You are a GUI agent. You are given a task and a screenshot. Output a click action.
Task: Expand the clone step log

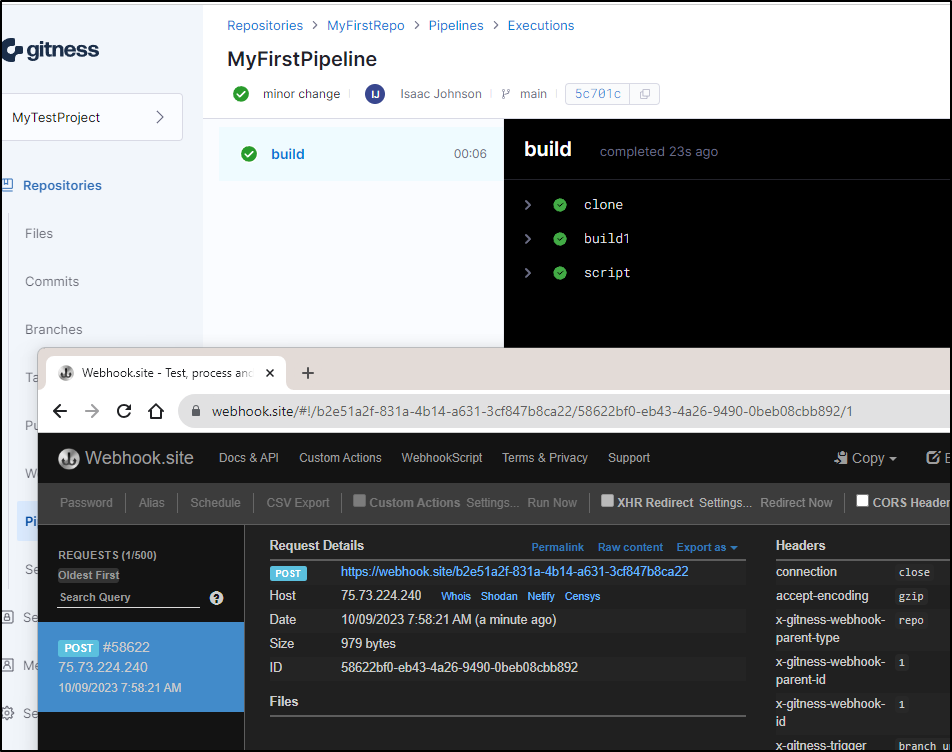click(x=528, y=205)
